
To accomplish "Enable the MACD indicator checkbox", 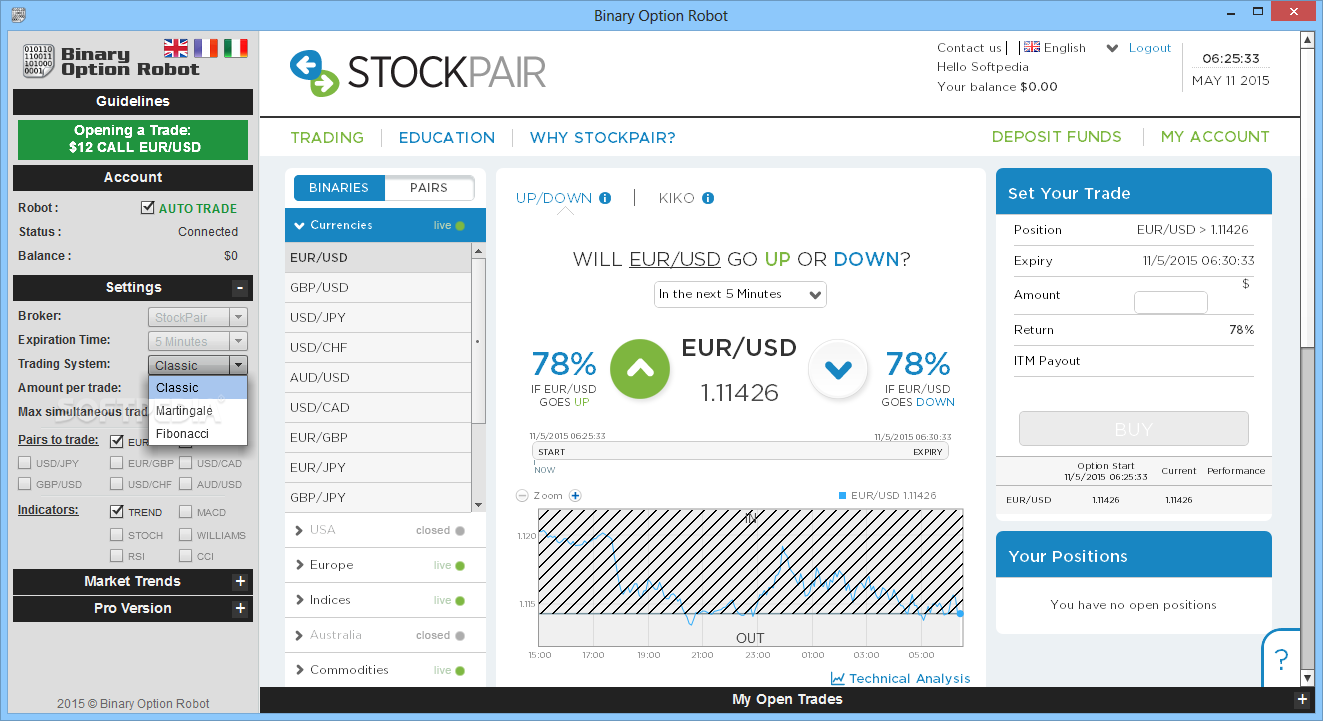I will 186,512.
